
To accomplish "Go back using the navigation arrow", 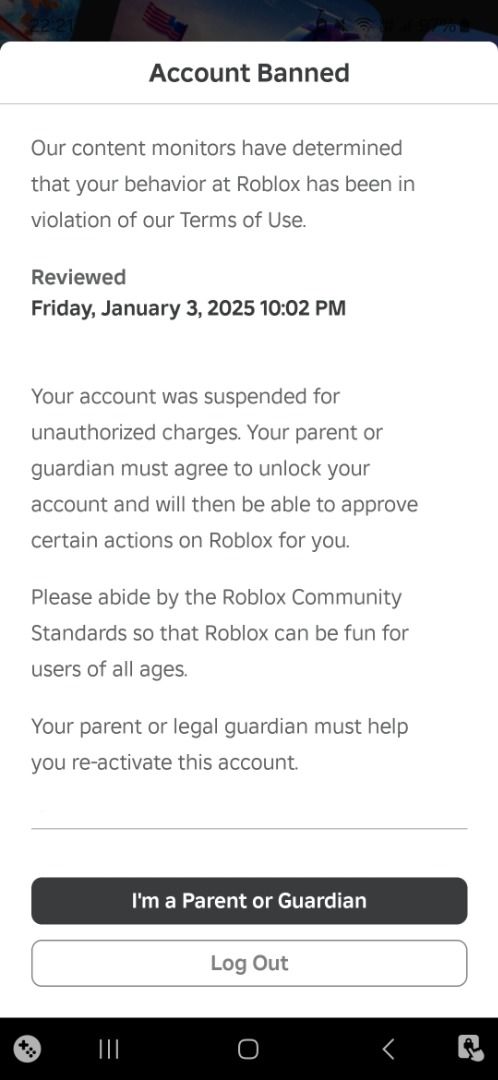I will tap(388, 1049).
